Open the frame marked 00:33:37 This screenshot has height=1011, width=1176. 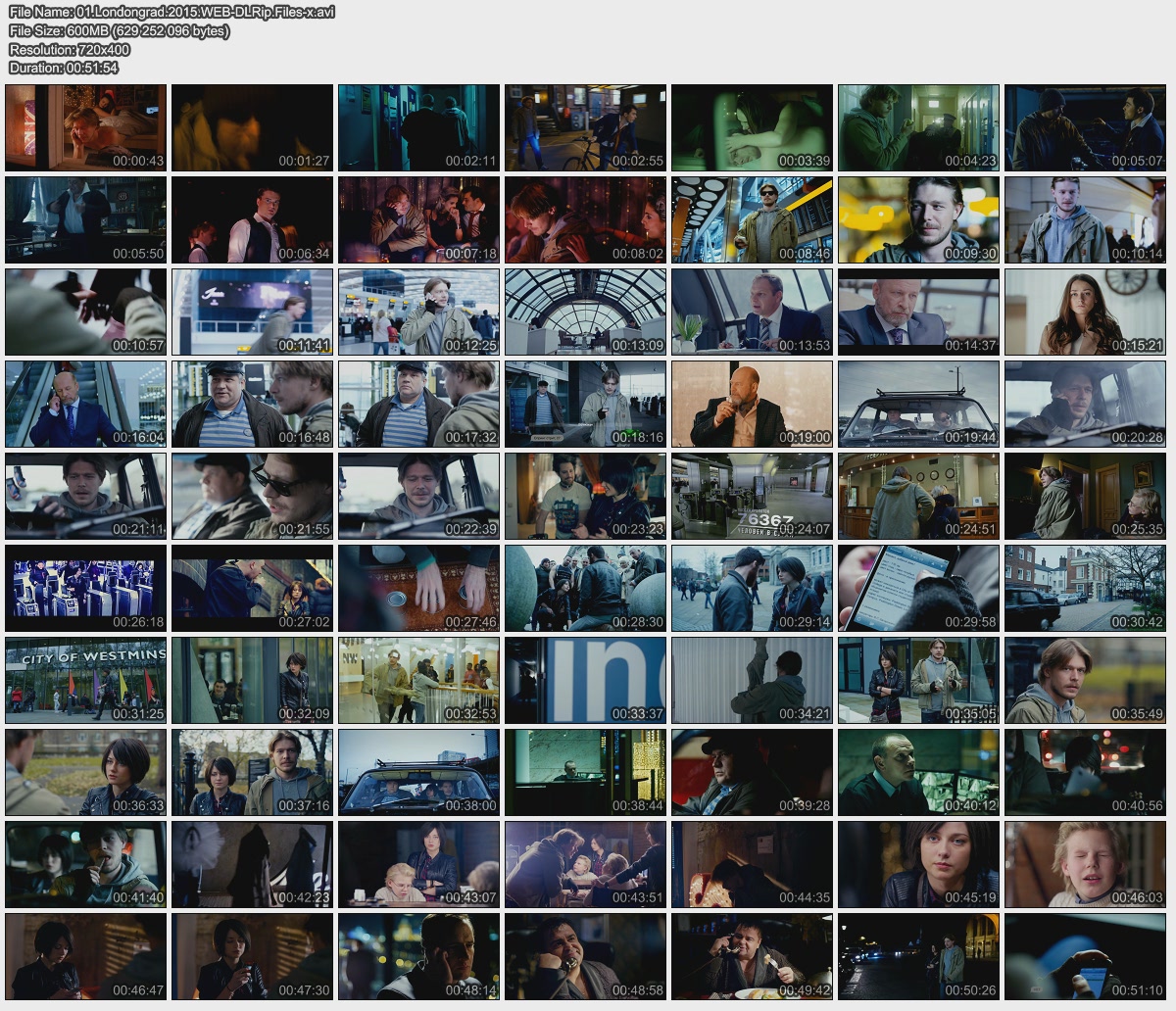click(585, 680)
